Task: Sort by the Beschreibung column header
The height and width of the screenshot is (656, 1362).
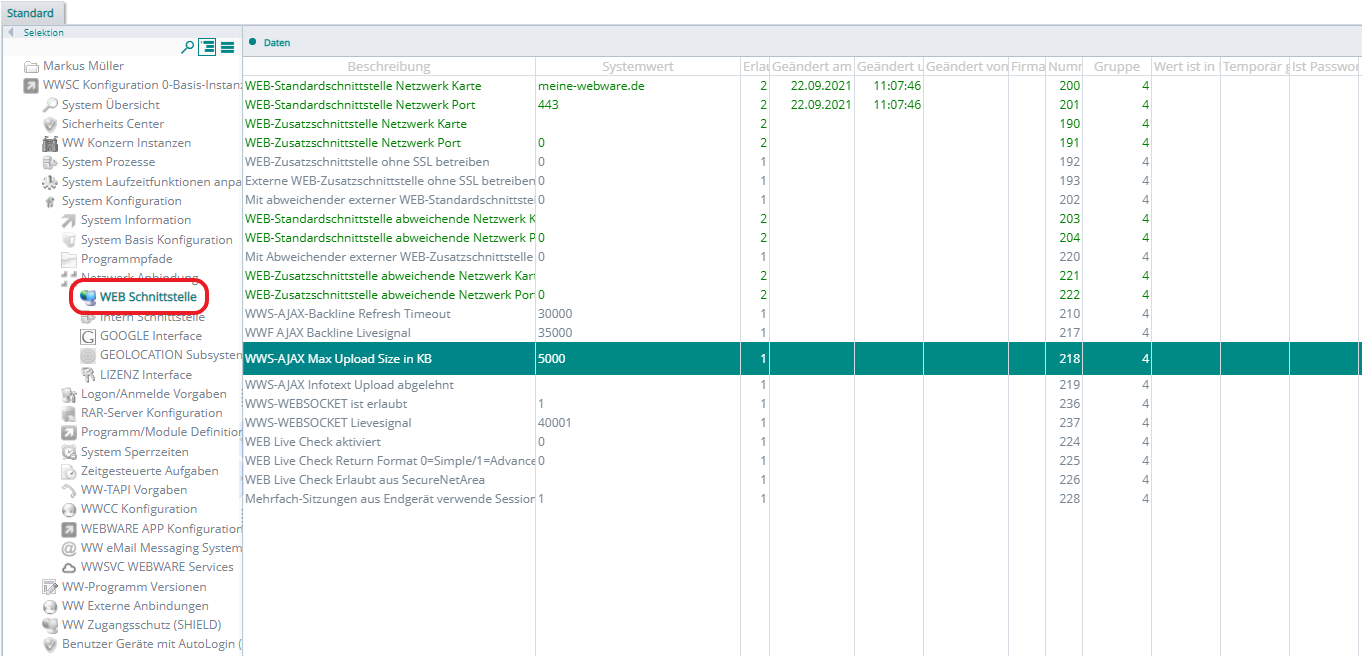Action: (x=388, y=66)
